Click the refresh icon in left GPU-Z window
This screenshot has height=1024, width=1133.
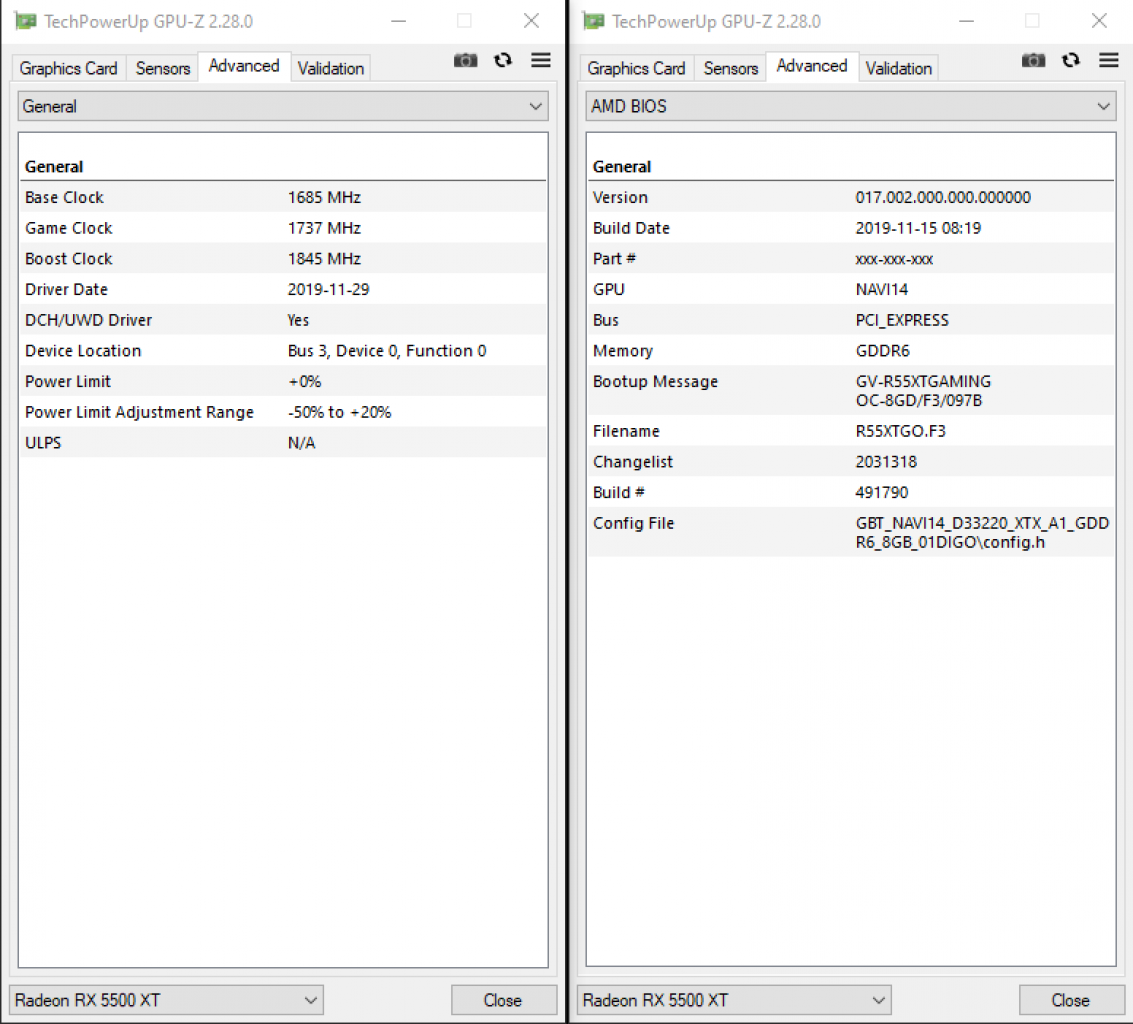pyautogui.click(x=503, y=61)
